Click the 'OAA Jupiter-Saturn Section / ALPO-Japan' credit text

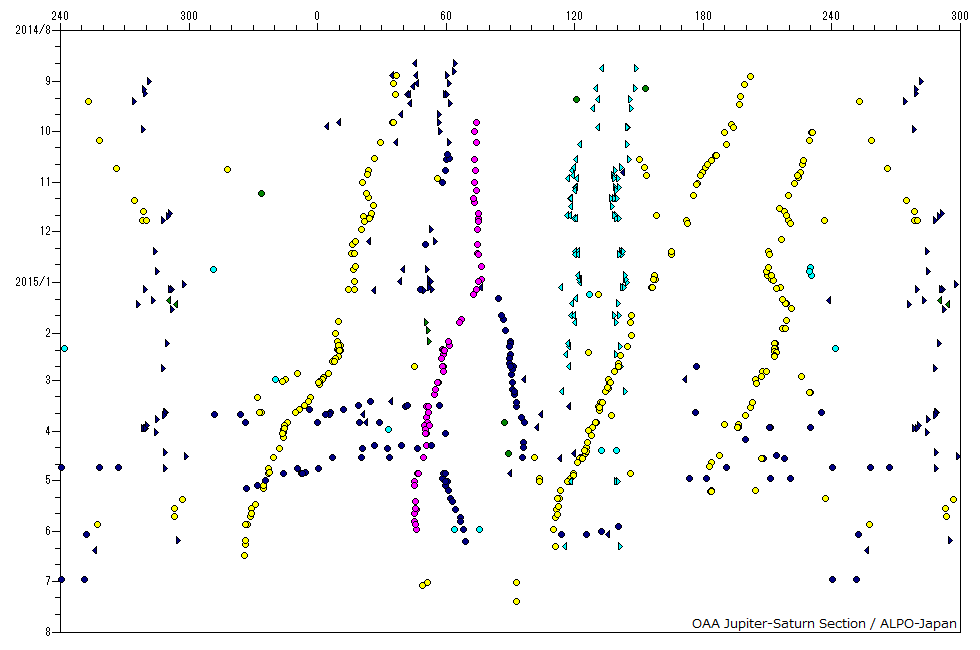tap(824, 623)
